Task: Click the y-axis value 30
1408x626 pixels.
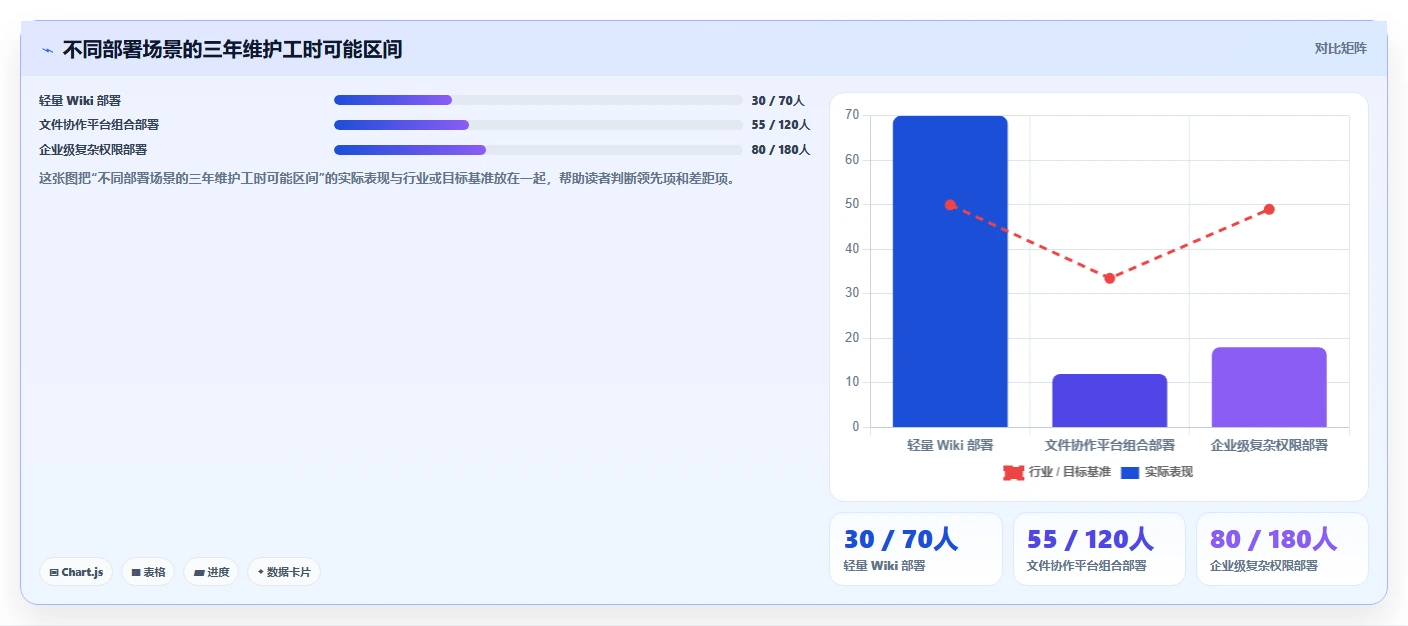Action: click(x=852, y=293)
